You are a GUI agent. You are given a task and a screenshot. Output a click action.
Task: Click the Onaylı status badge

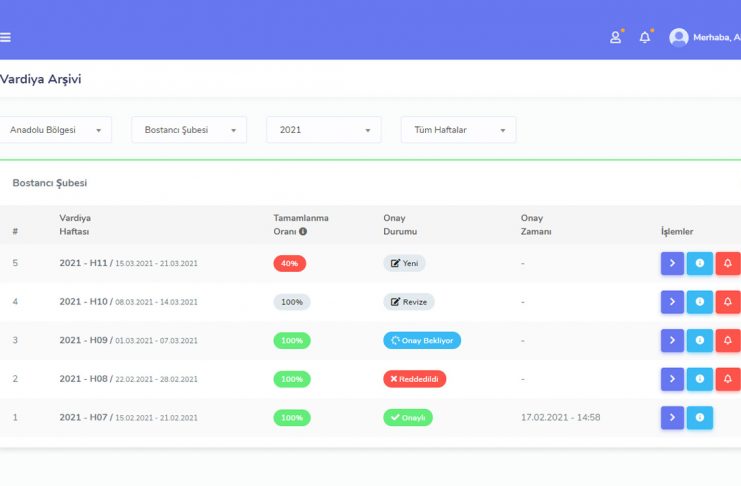click(x=408, y=417)
